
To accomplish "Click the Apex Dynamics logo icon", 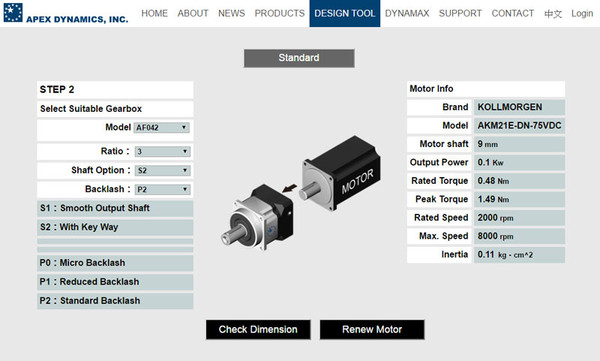I will tap(13, 12).
